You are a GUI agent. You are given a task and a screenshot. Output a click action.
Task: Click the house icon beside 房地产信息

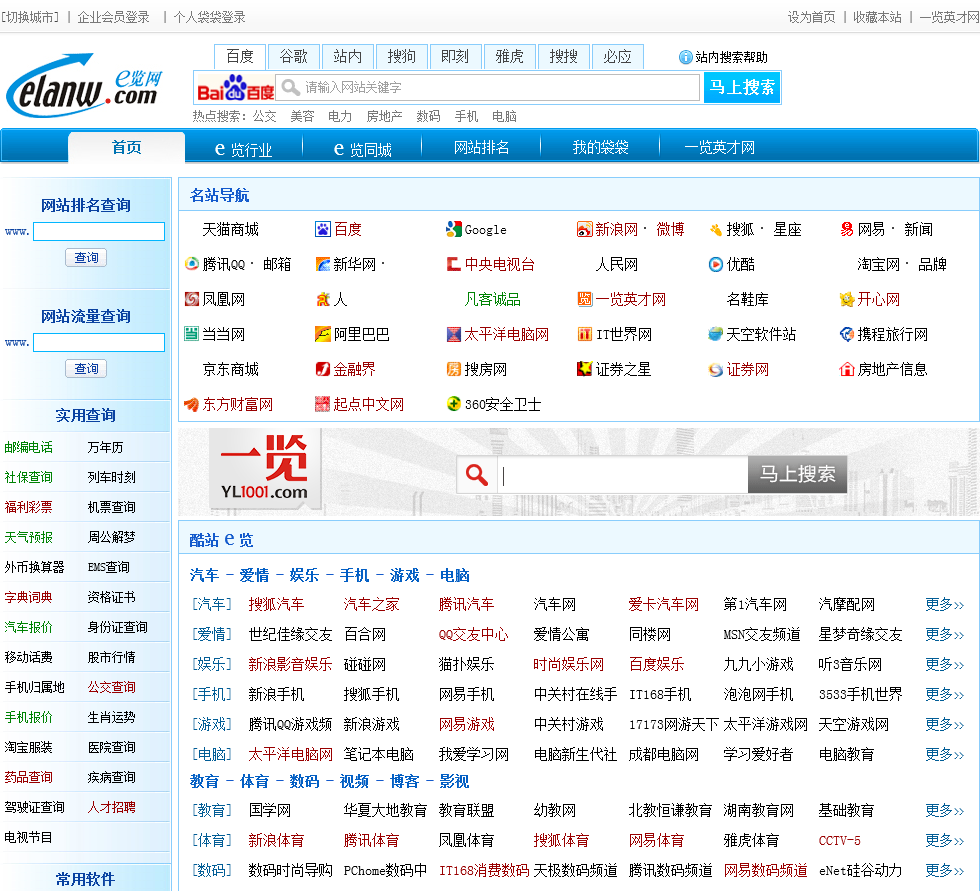(x=847, y=369)
